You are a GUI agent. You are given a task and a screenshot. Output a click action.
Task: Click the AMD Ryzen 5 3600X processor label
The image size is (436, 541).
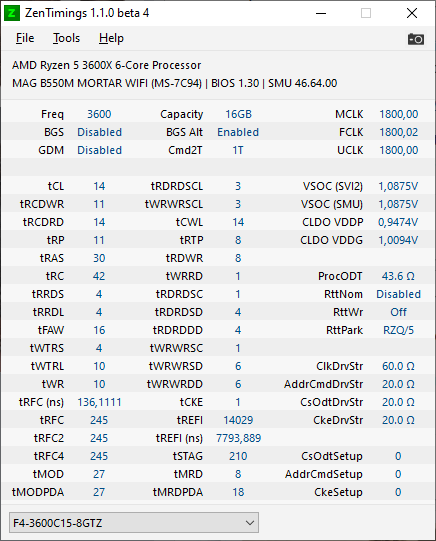pyautogui.click(x=107, y=65)
